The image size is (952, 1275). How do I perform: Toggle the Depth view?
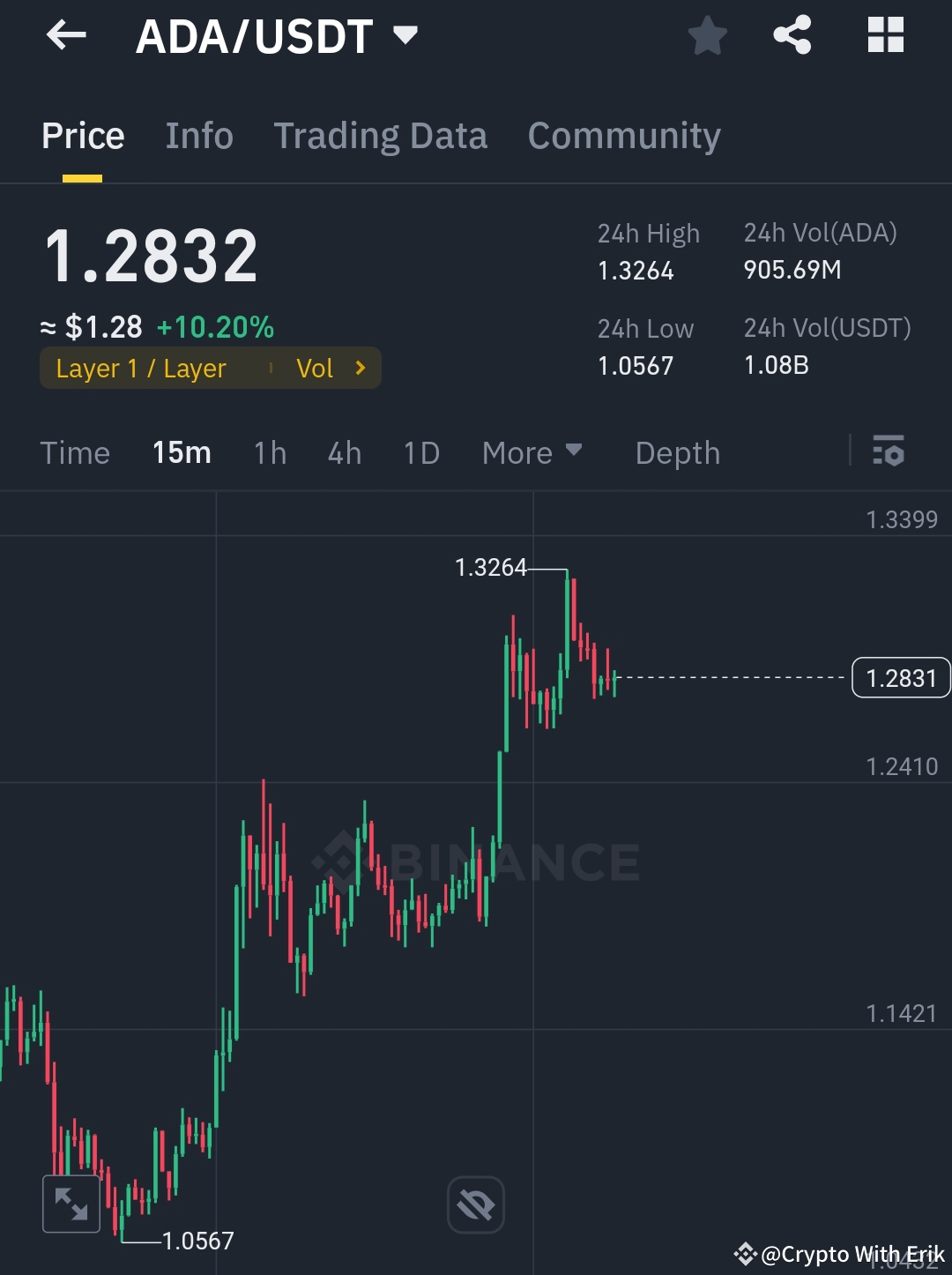click(677, 452)
